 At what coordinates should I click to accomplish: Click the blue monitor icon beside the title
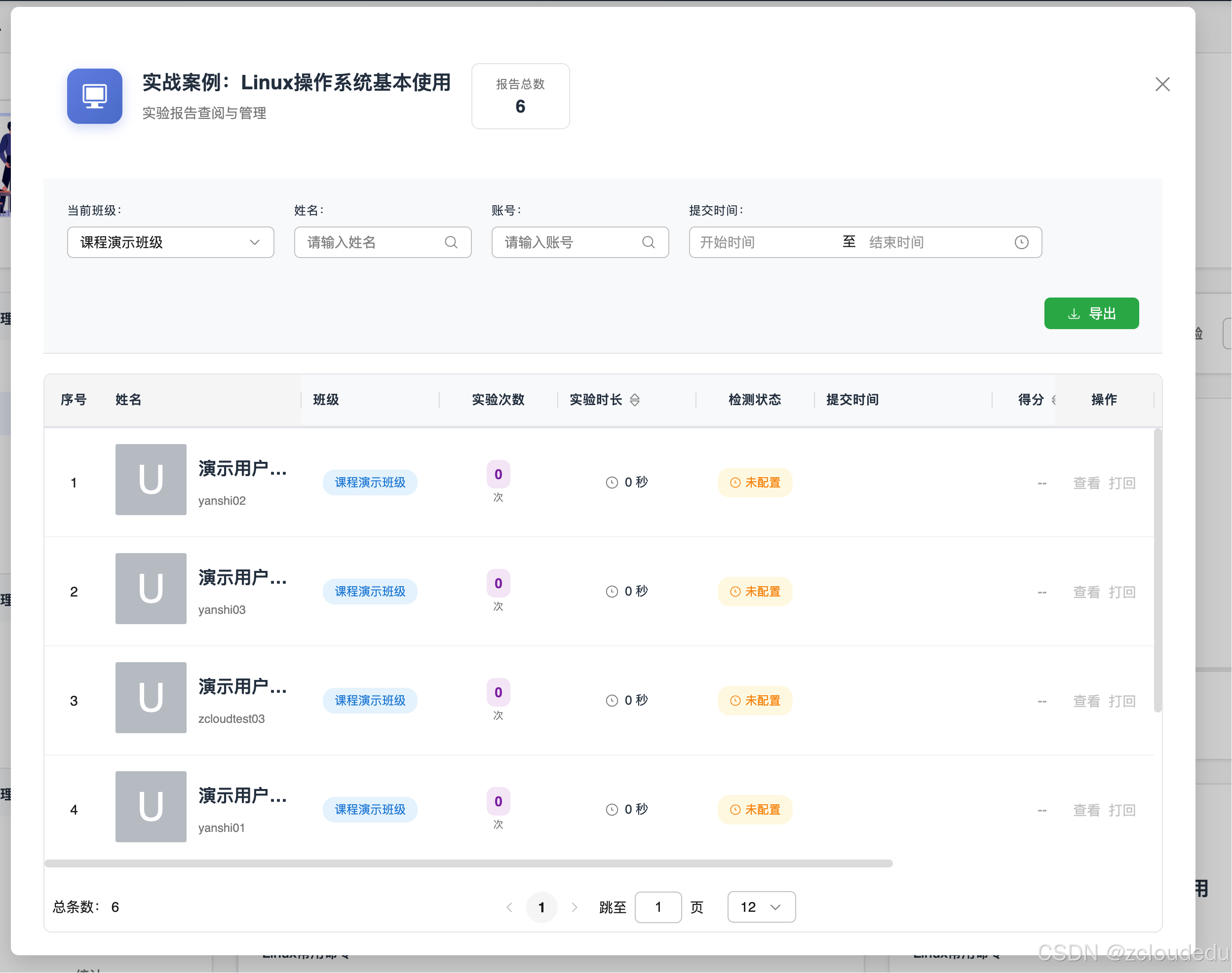(x=95, y=96)
